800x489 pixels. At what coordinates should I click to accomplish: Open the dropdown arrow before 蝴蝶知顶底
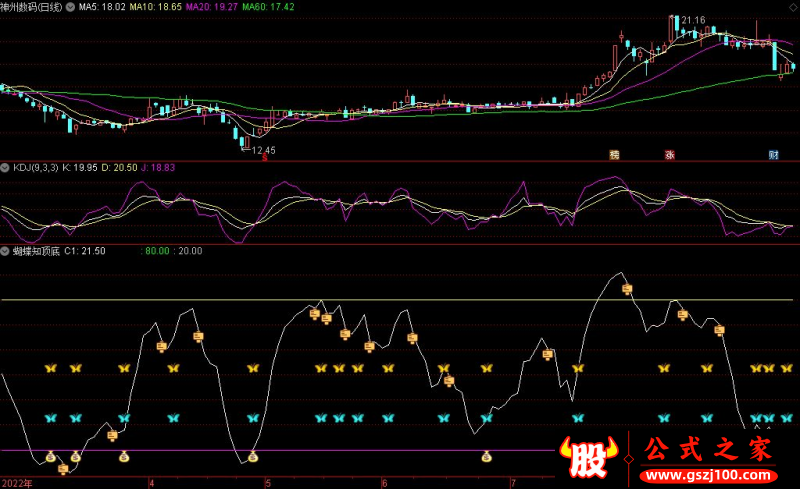[x=5, y=250]
